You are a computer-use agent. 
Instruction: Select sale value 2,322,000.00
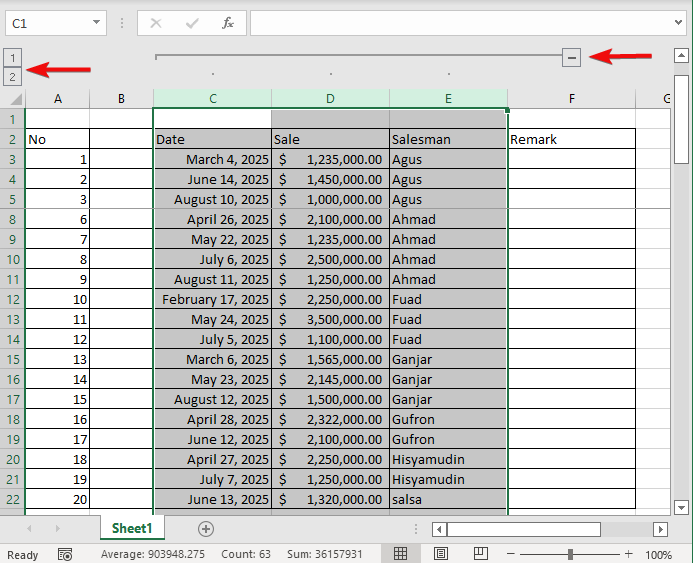[x=330, y=419]
